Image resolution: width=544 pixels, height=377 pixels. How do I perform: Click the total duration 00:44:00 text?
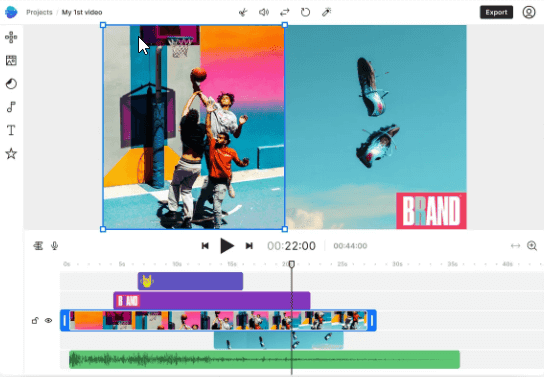[x=350, y=246]
